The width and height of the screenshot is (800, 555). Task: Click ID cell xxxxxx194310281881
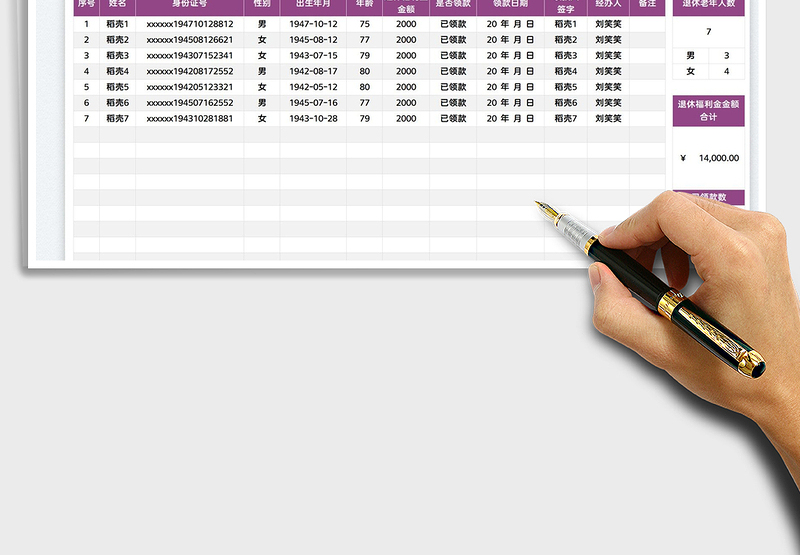point(189,119)
